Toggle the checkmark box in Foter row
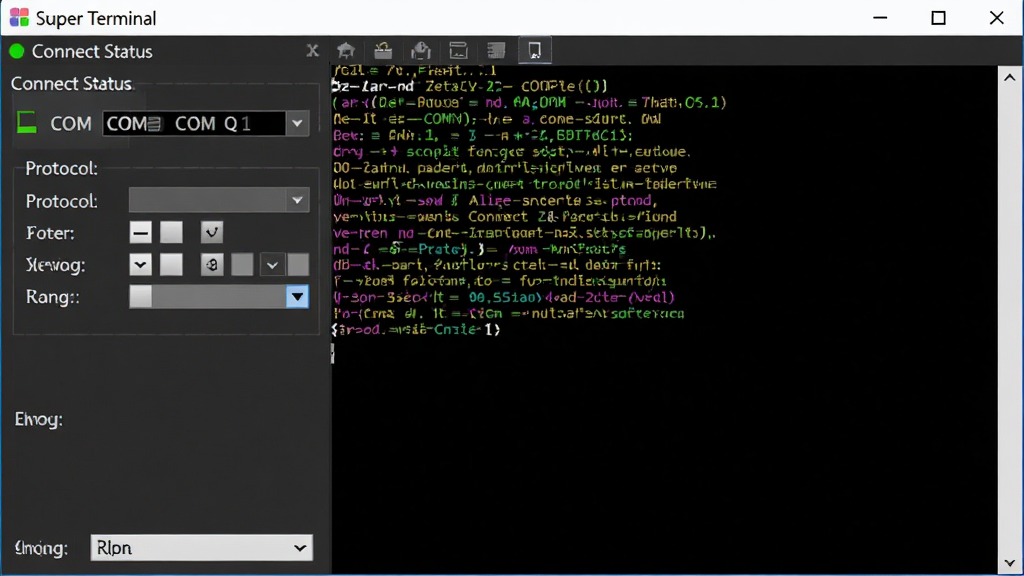The height and width of the screenshot is (576, 1024). click(212, 232)
